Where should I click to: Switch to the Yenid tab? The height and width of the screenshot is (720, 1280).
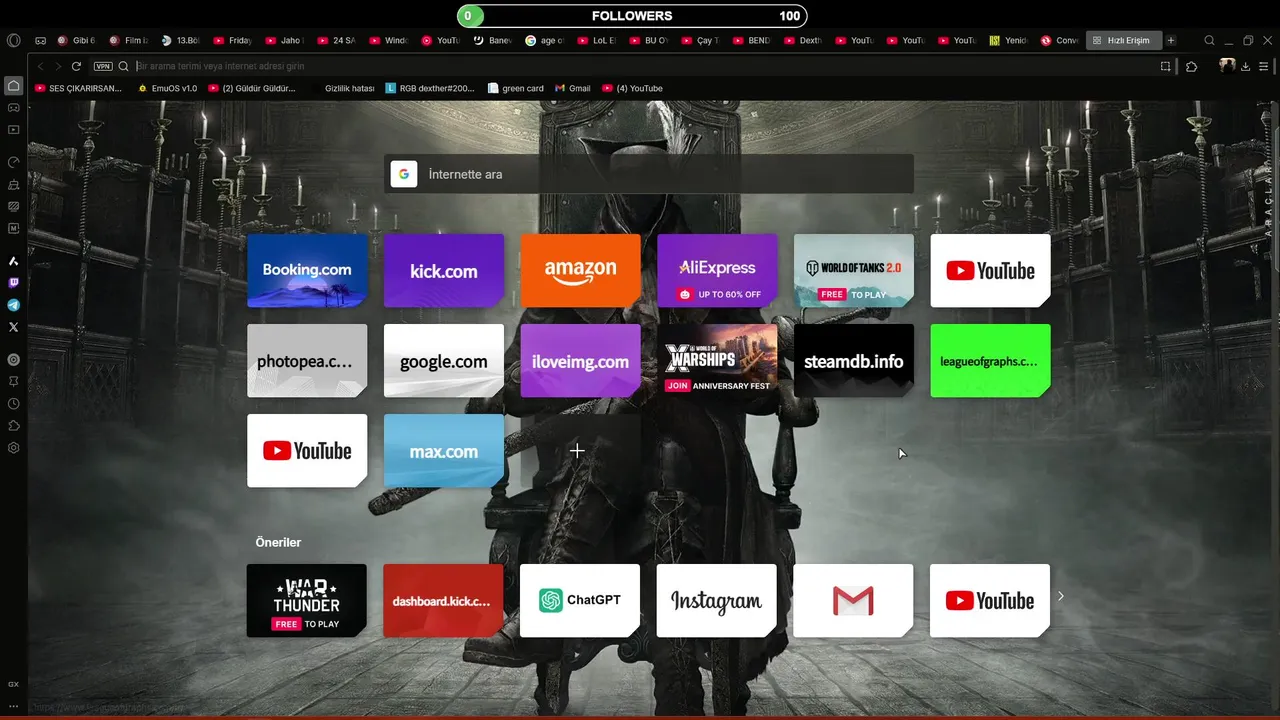(1008, 41)
